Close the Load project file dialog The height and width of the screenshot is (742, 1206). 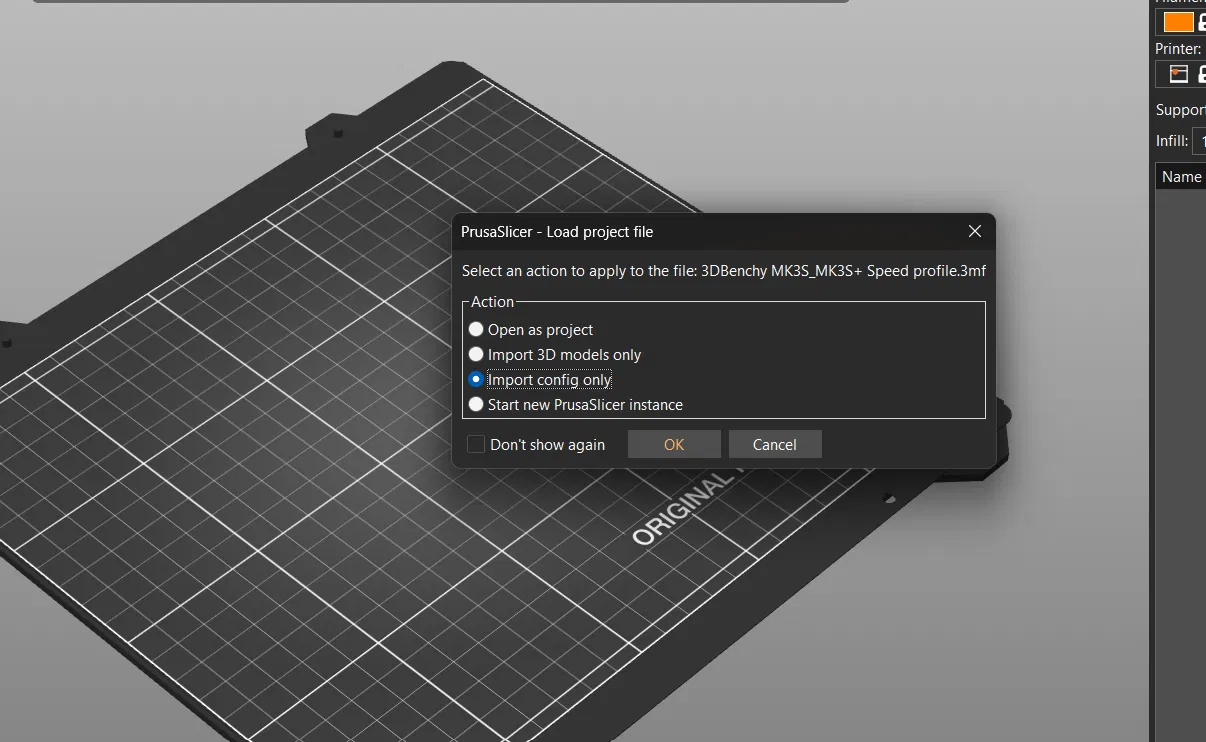[975, 232]
